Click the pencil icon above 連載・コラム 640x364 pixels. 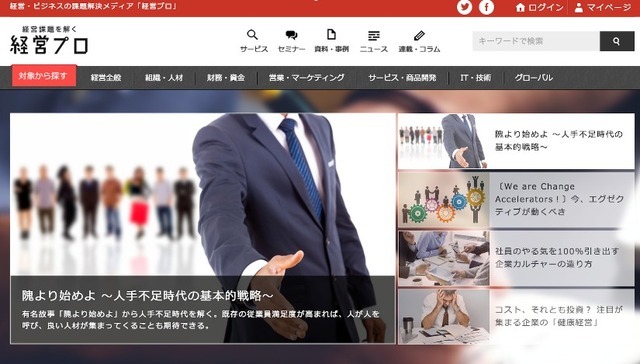pyautogui.click(x=419, y=36)
